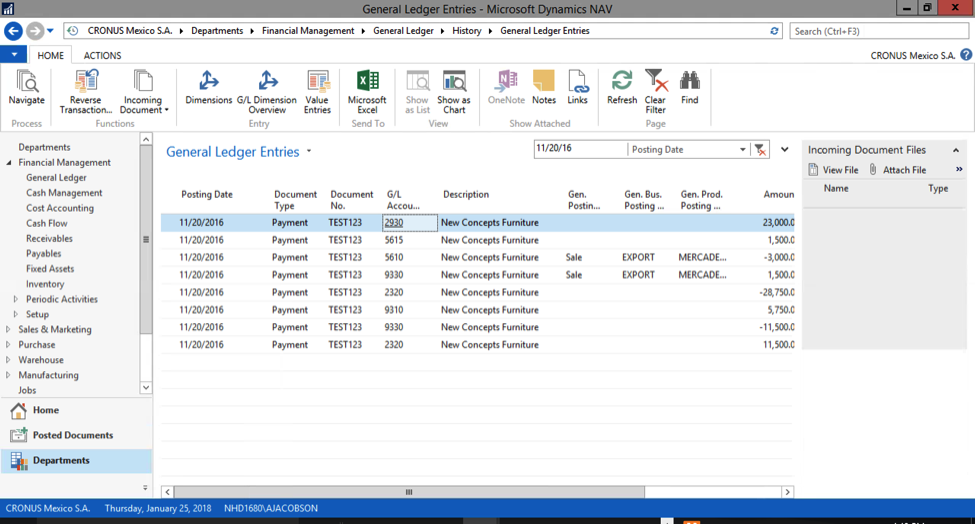Screen dimensions: 975x525
Task: Show Value Entries
Action: (x=317, y=92)
